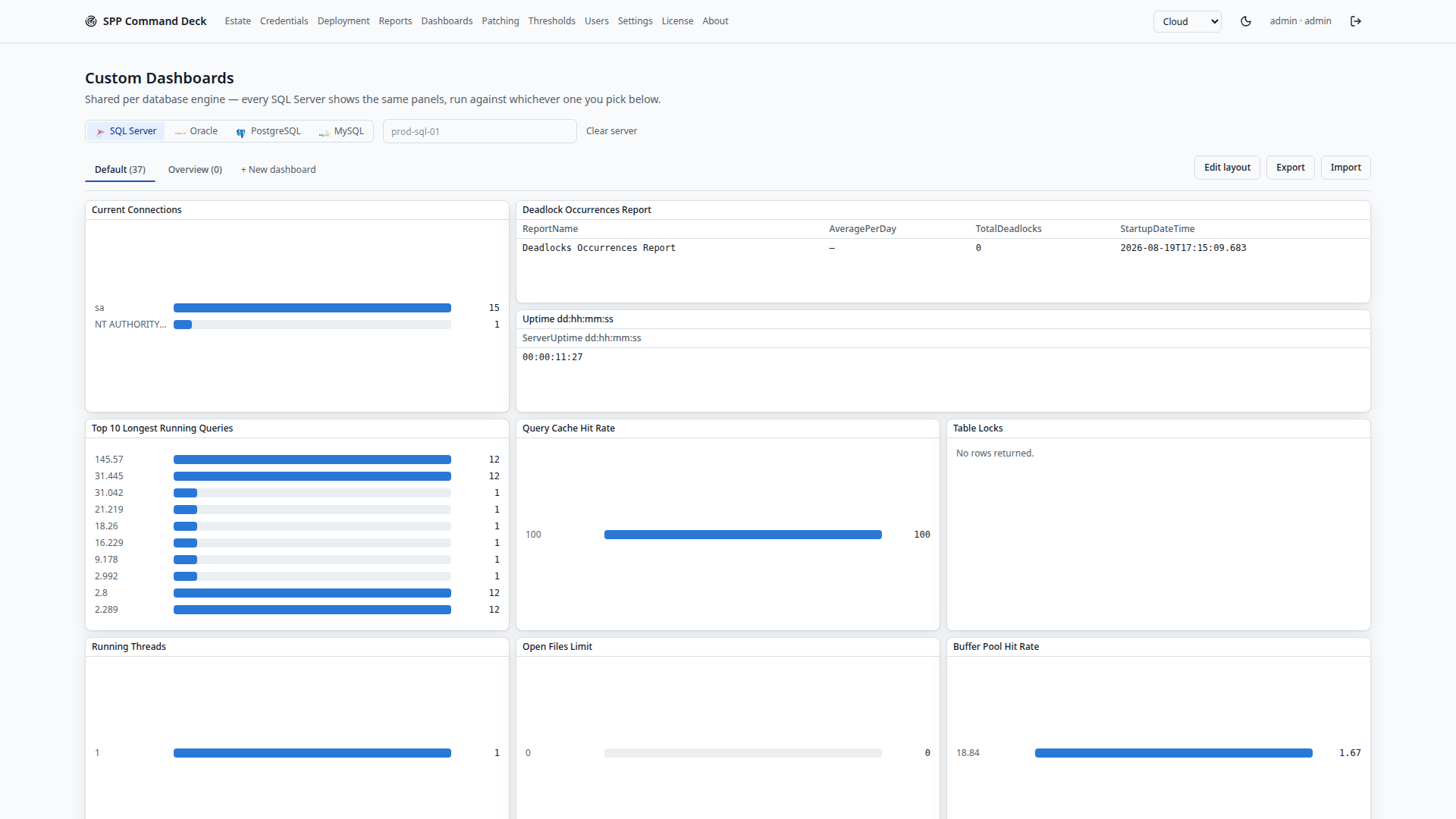Click the Custom Dashboards heading
Viewport: 1456px width, 819px height.
(x=159, y=78)
